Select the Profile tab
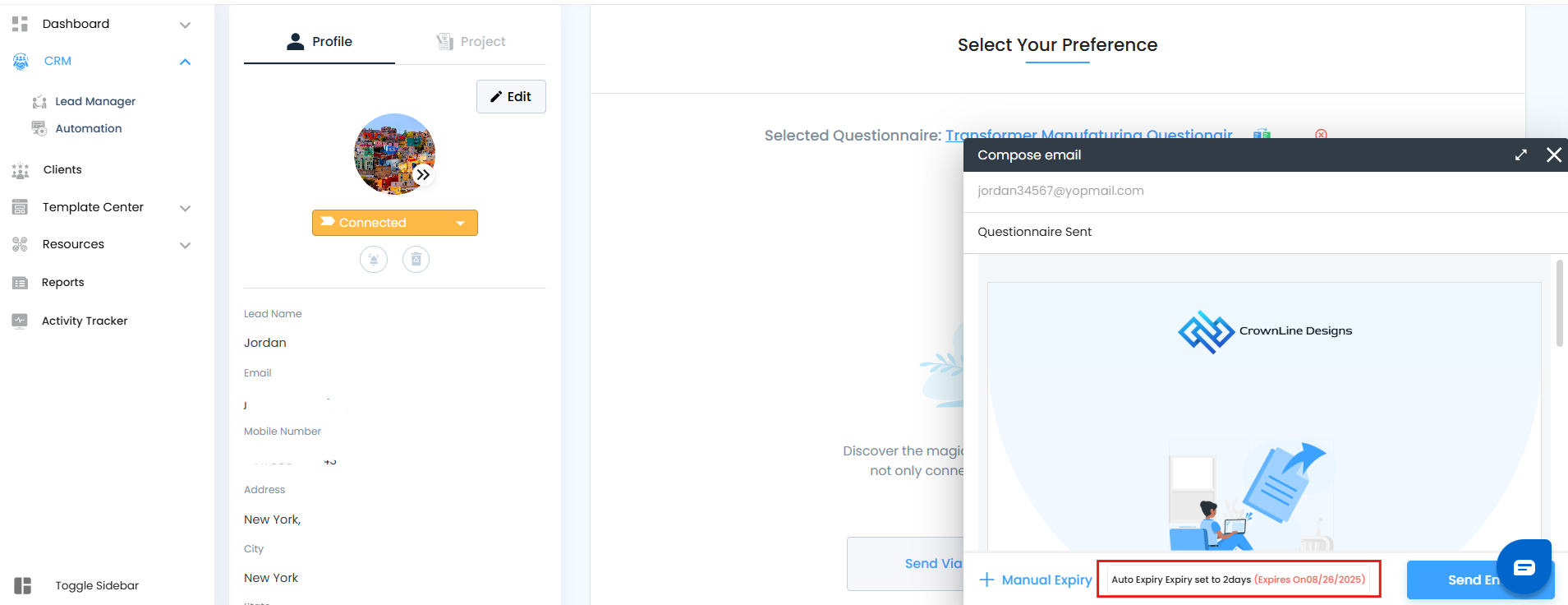Image resolution: width=1568 pixels, height=605 pixels. tap(320, 41)
